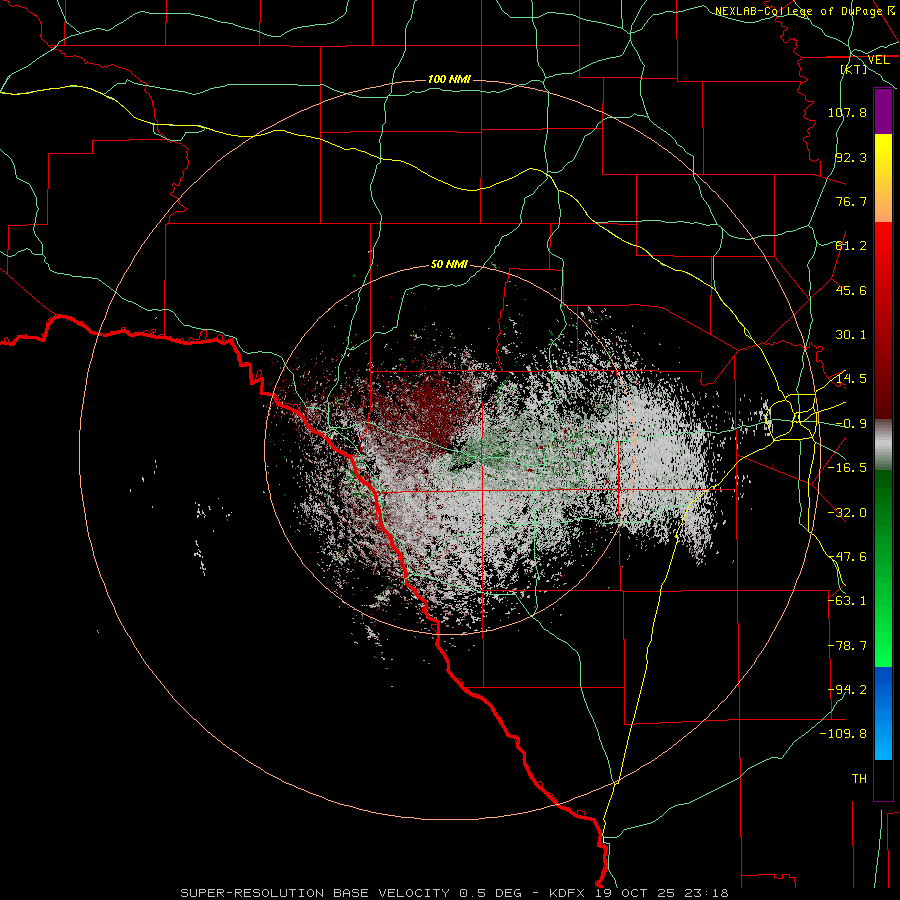Pick the green segment of the color bar

[883, 568]
